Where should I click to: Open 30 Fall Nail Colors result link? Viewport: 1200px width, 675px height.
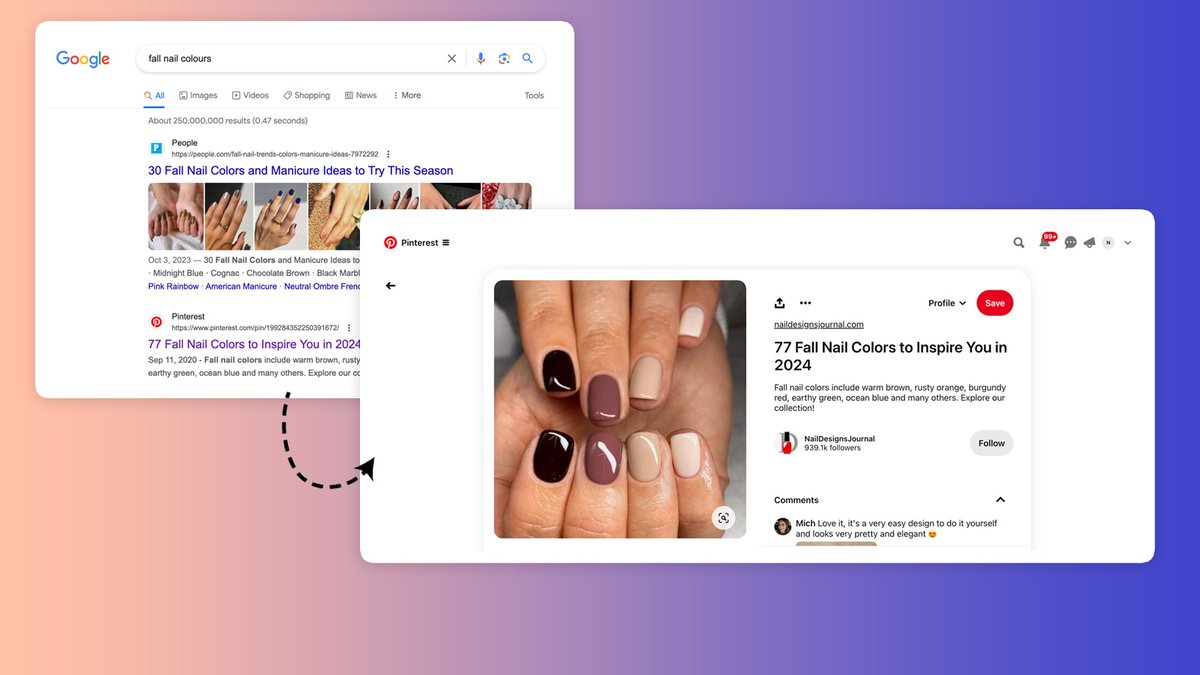pyautogui.click(x=301, y=171)
